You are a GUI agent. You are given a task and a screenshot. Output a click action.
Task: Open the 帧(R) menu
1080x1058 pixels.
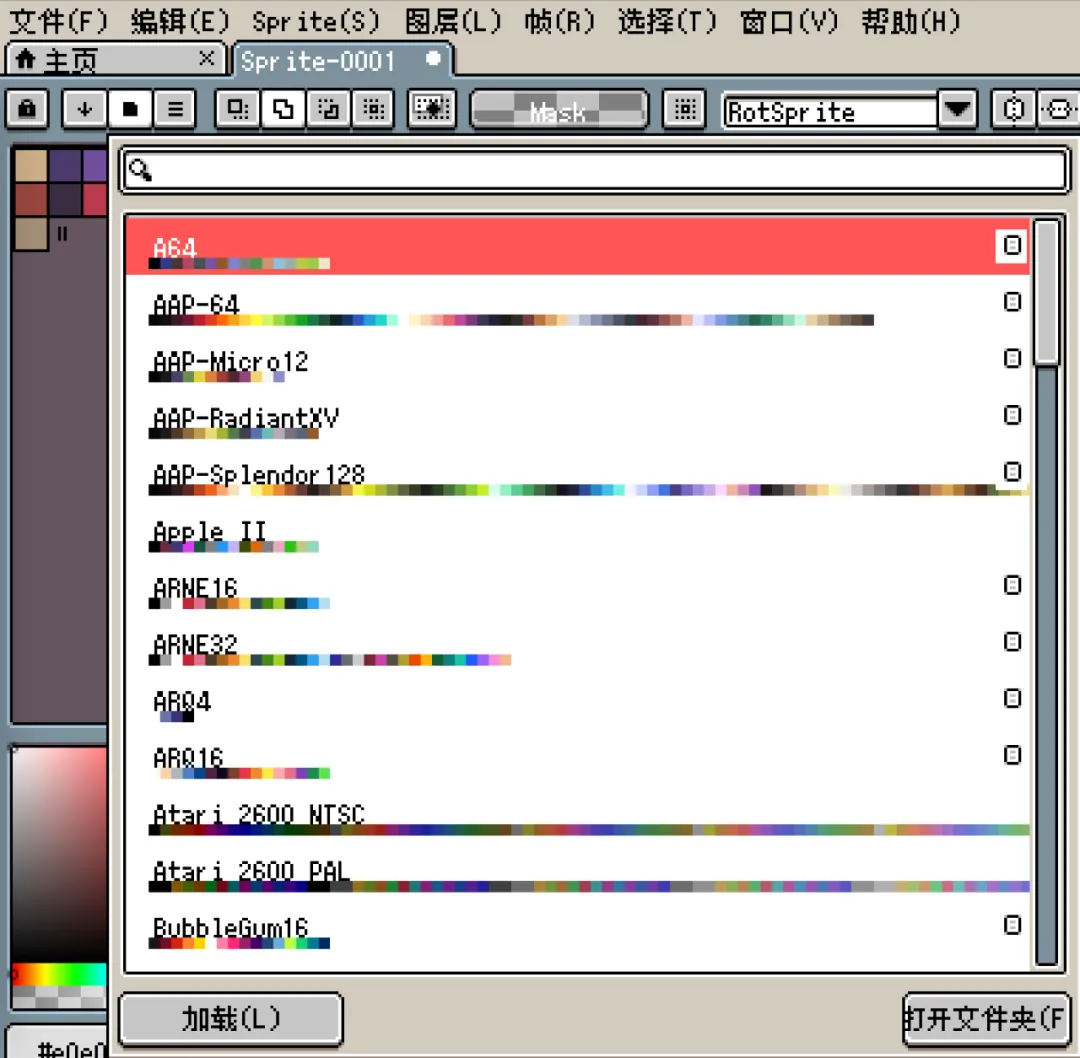click(x=559, y=21)
